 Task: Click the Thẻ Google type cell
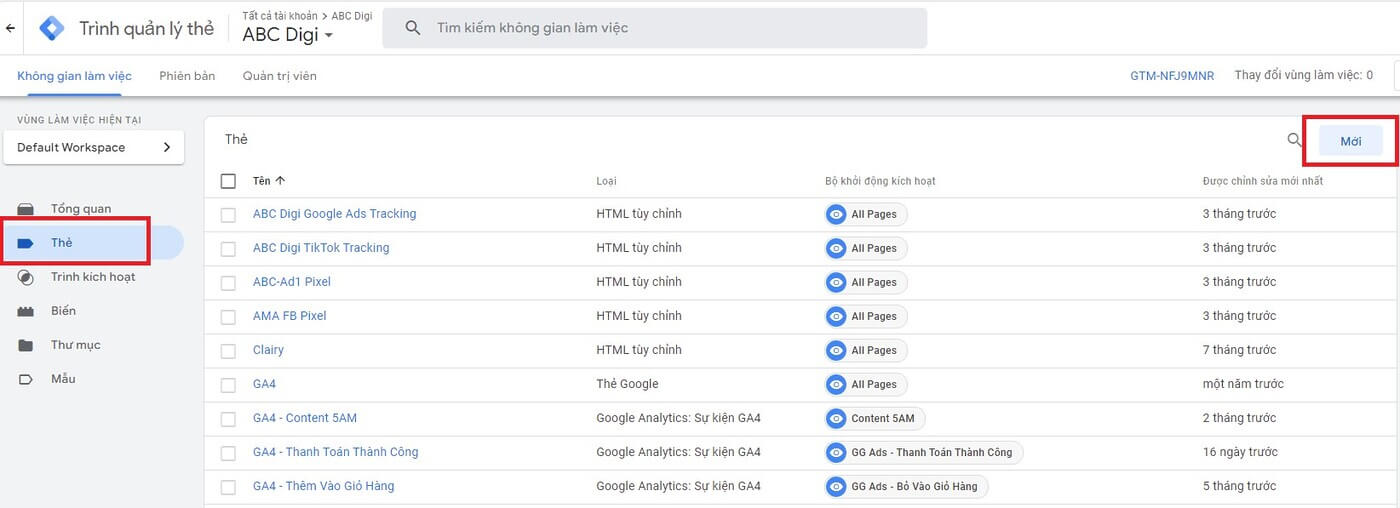627,384
